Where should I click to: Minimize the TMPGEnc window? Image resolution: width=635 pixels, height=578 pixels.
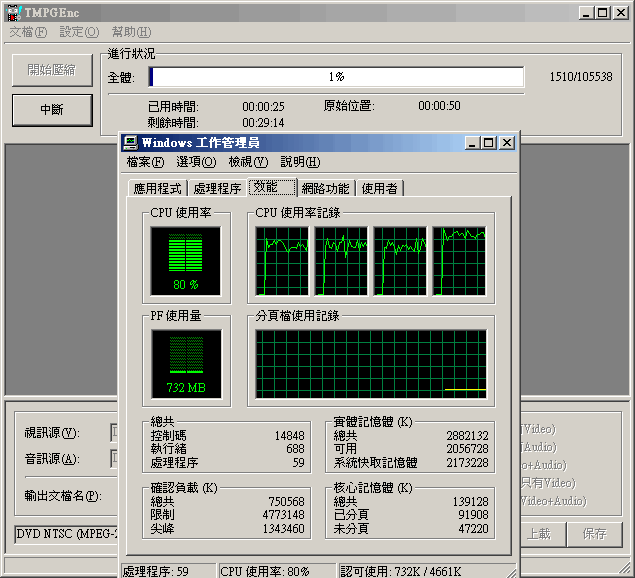[586, 13]
